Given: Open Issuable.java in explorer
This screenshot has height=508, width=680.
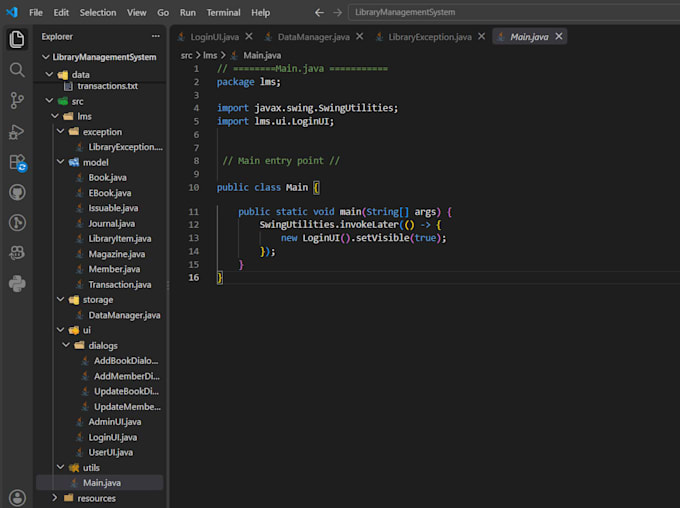Looking at the screenshot, I should point(101,208).
